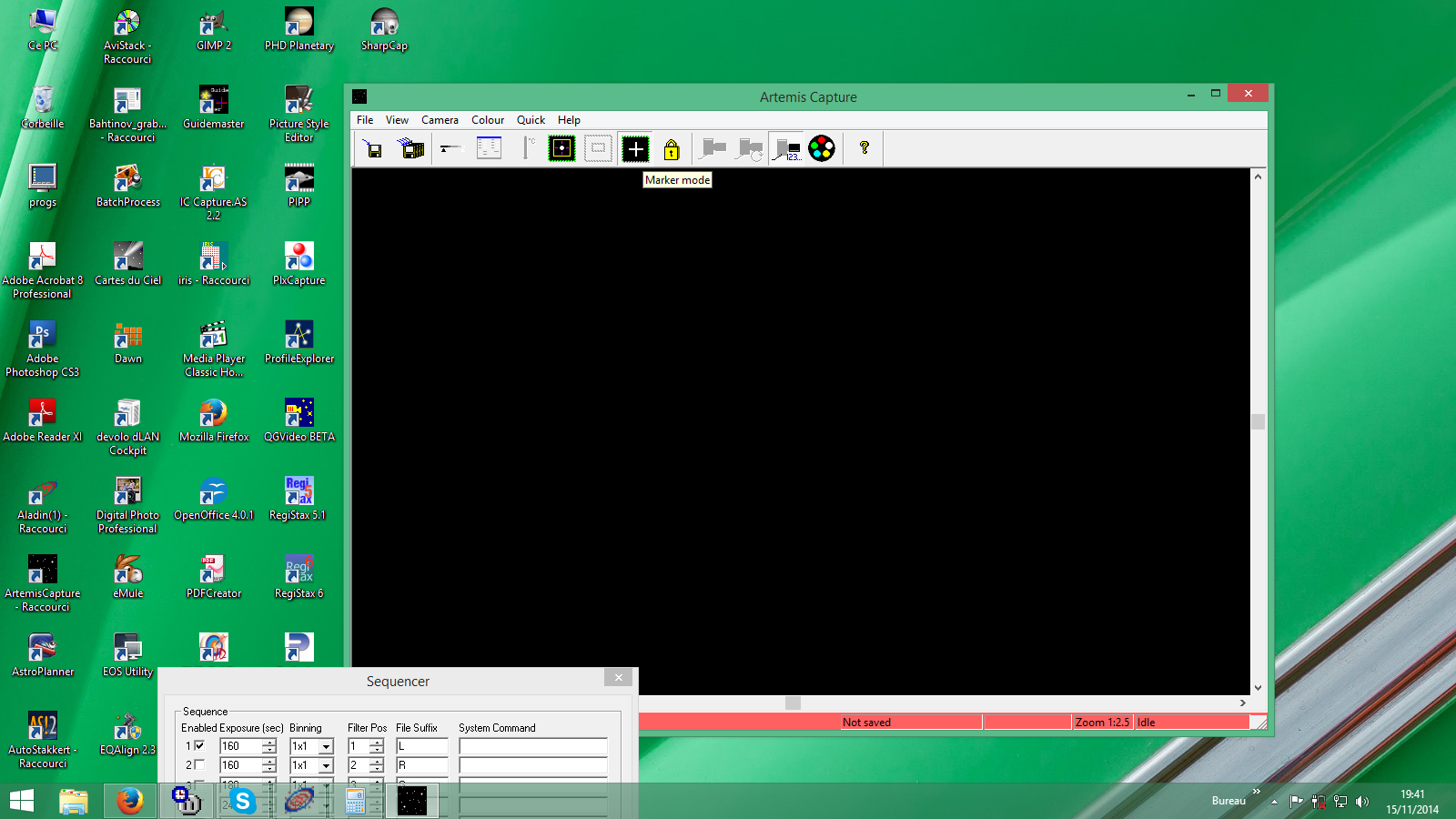
Task: Click the volume speaker tray icon
Action: [1362, 802]
